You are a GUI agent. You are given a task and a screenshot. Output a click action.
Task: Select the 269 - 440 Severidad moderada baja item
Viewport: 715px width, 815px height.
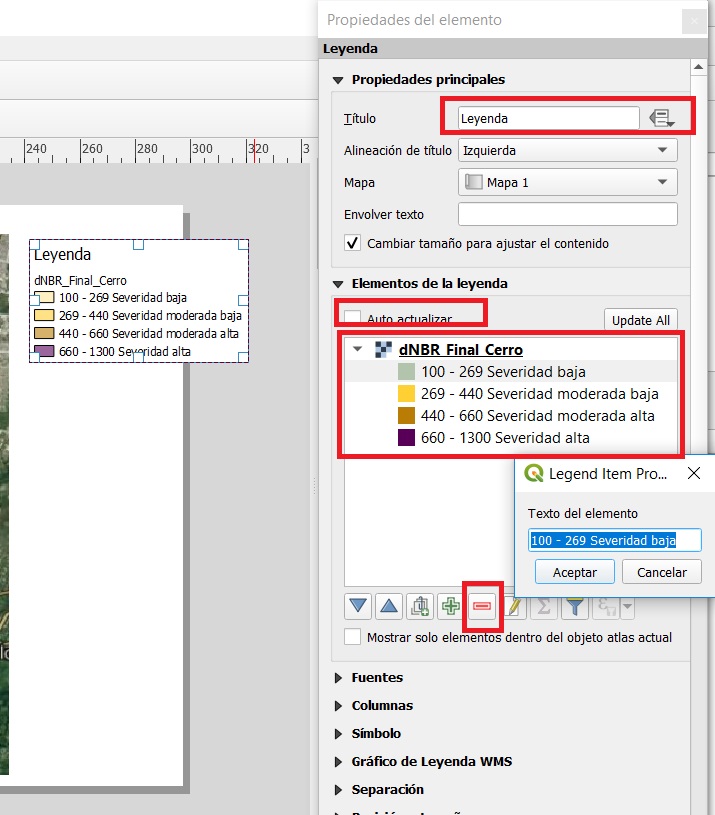tap(539, 394)
